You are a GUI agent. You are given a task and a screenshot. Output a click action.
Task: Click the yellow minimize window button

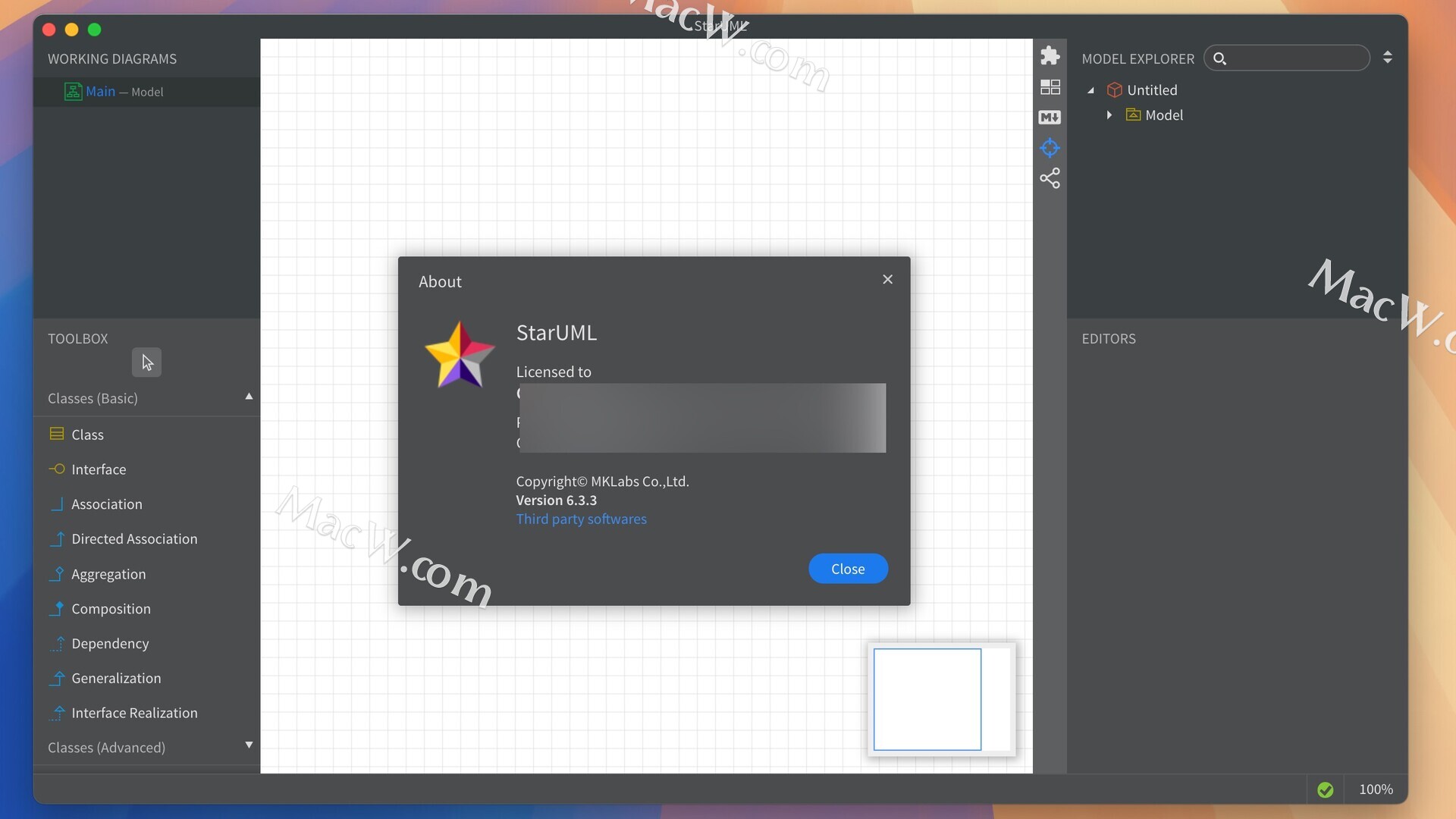(x=72, y=30)
